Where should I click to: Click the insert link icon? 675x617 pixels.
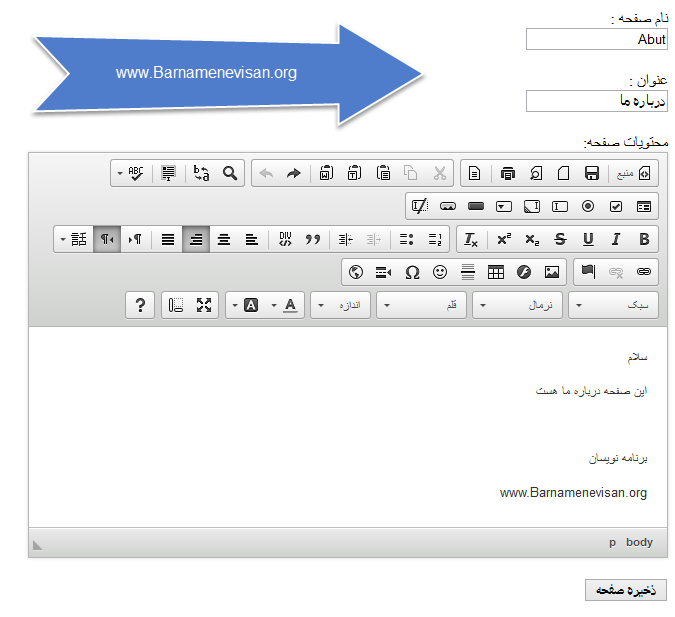(644, 272)
